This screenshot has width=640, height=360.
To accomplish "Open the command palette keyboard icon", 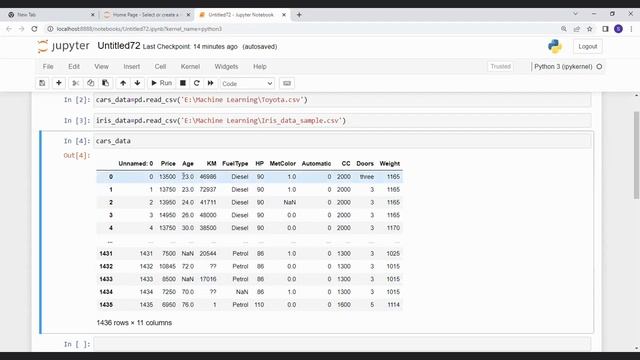I will pyautogui.click(x=287, y=83).
